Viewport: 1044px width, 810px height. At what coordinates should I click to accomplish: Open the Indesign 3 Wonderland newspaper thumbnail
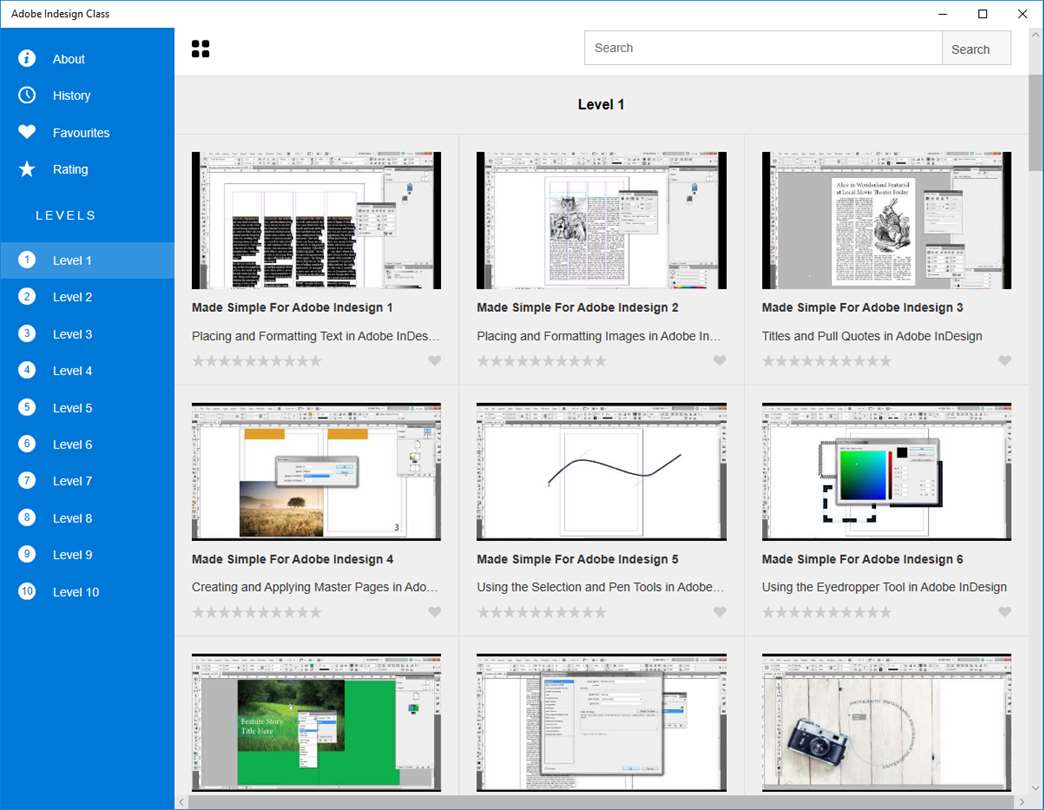point(886,220)
